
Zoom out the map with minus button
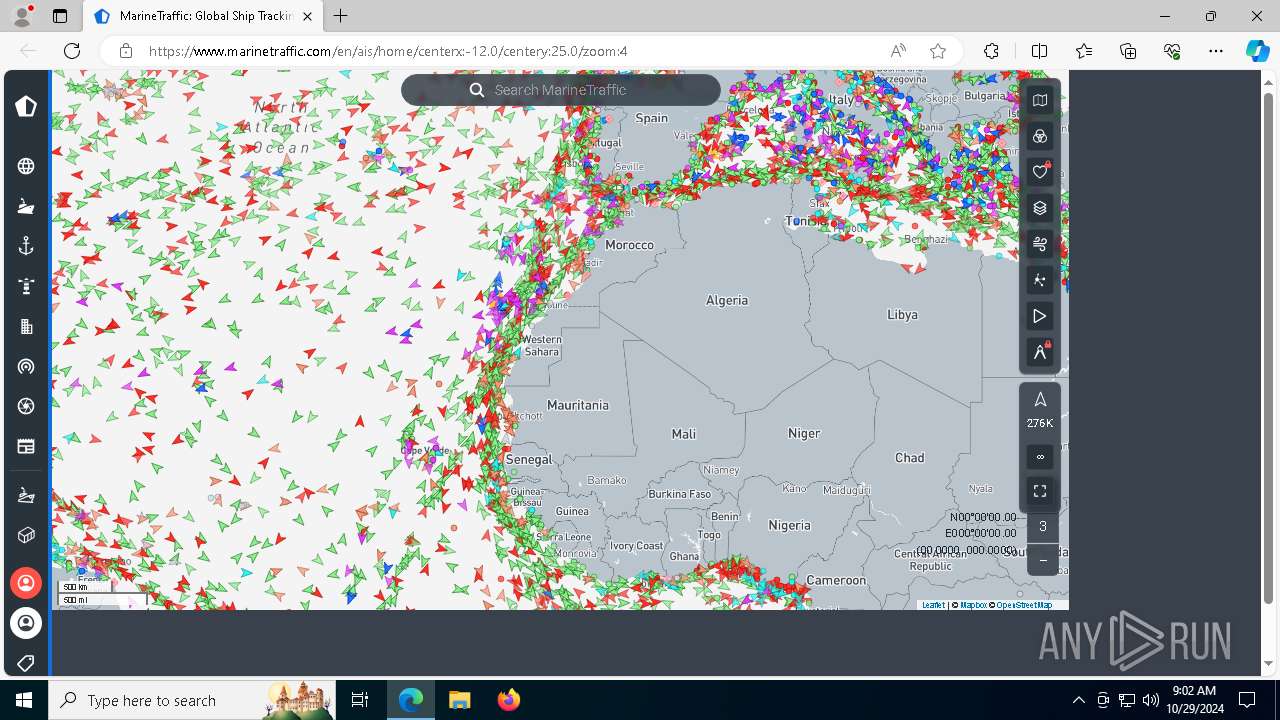[x=1043, y=560]
